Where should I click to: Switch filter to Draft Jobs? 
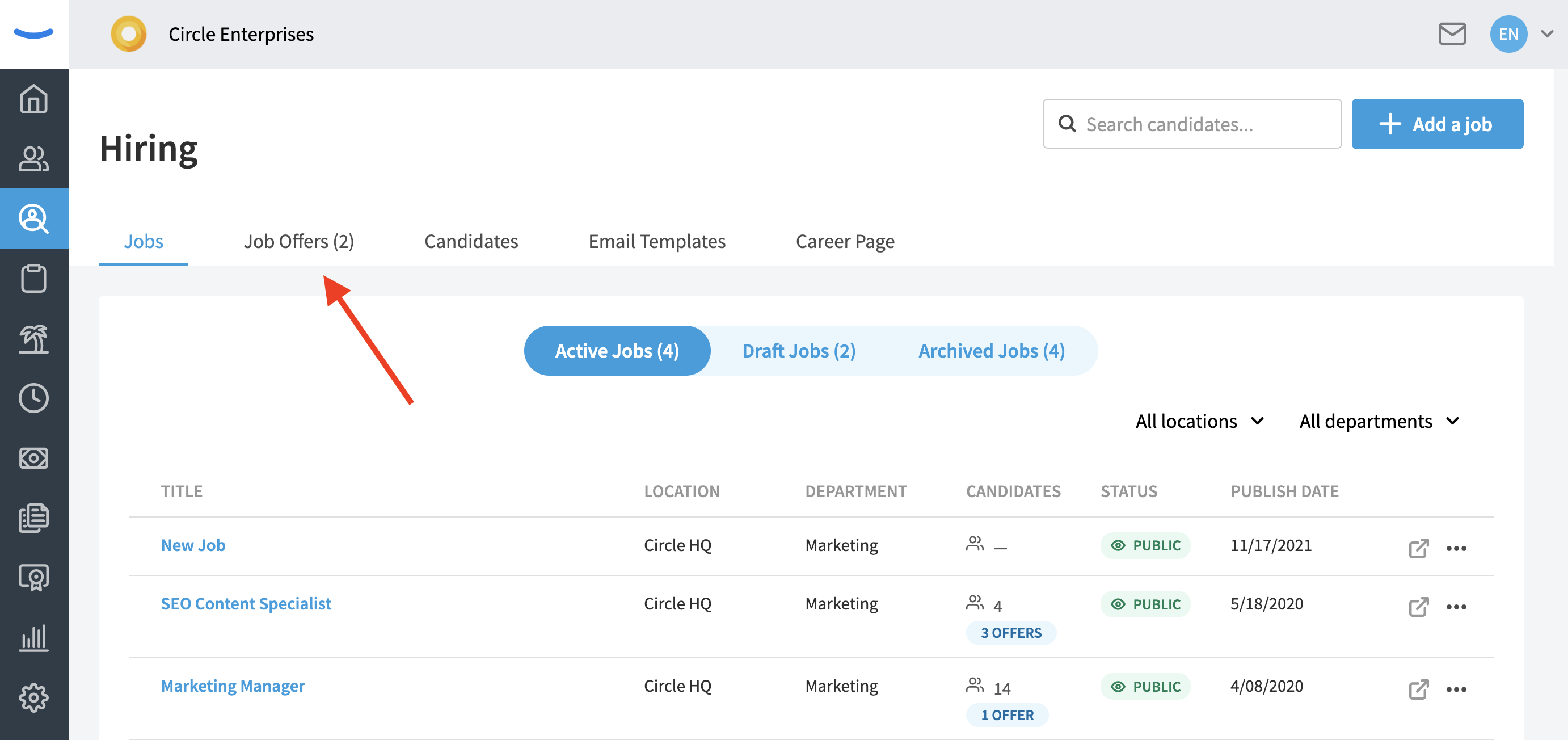[x=799, y=350]
